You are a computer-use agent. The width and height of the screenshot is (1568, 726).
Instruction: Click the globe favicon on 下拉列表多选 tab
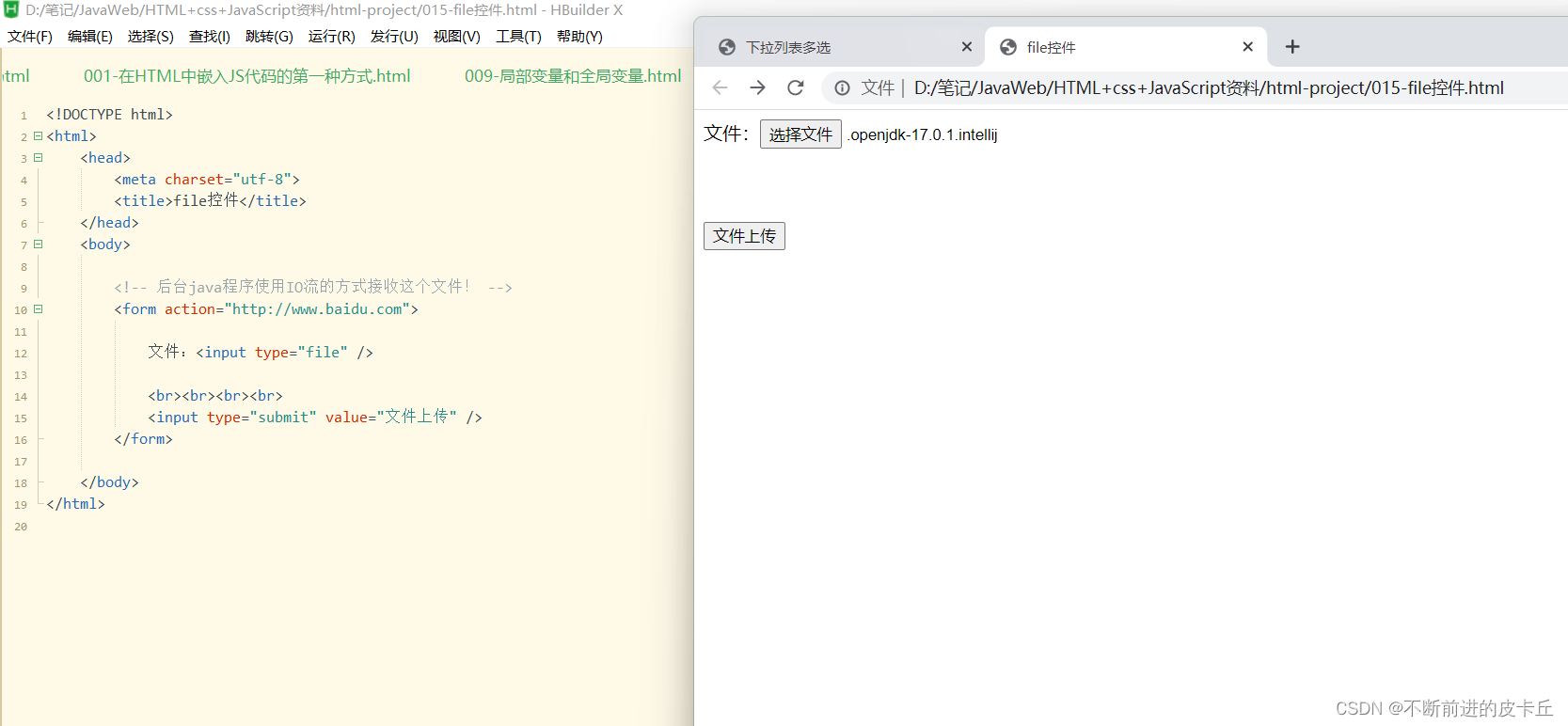727,47
